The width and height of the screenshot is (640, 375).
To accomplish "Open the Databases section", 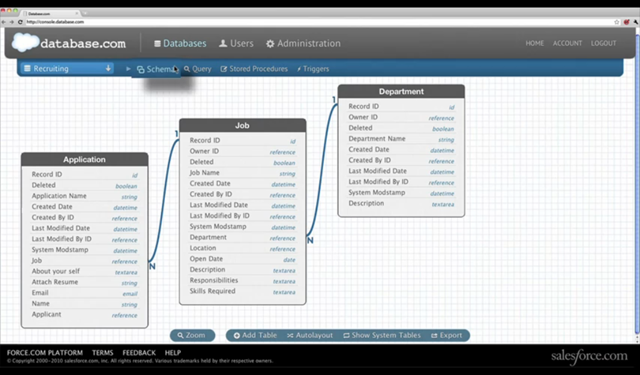I will [x=180, y=43].
